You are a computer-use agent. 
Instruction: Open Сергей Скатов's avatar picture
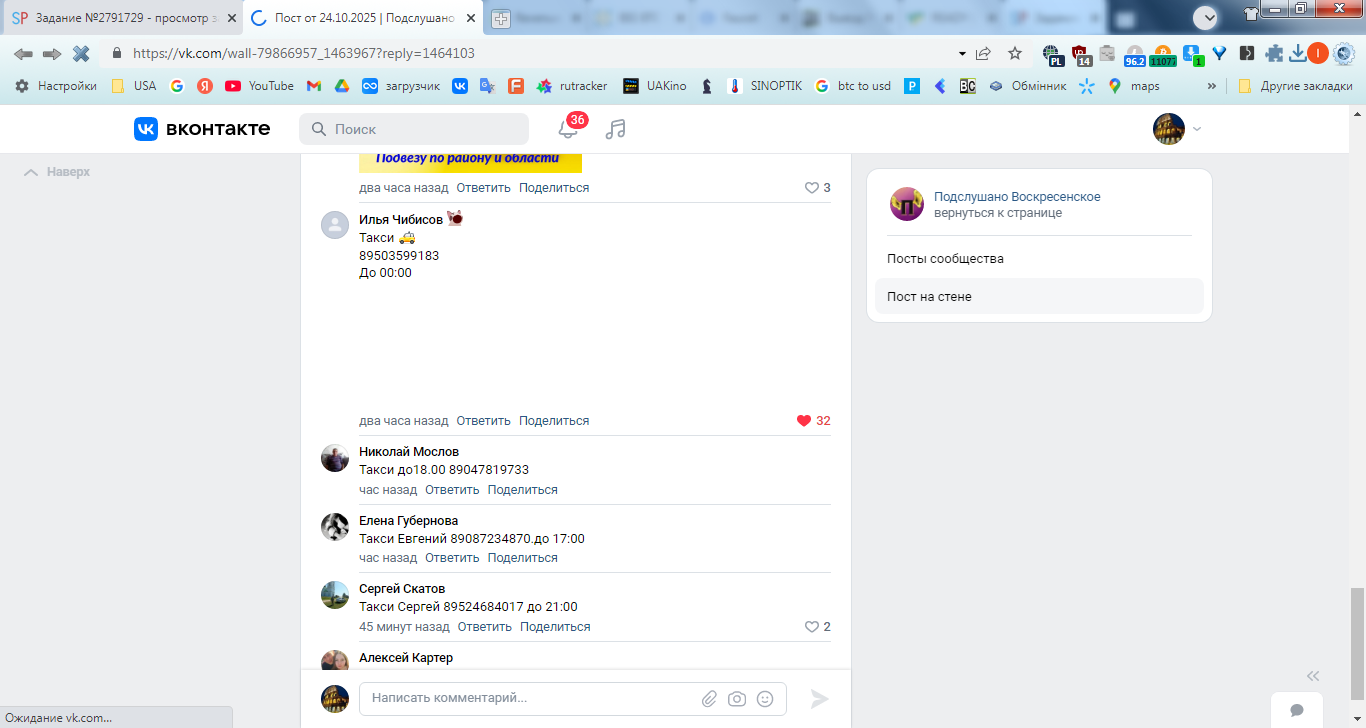click(335, 596)
